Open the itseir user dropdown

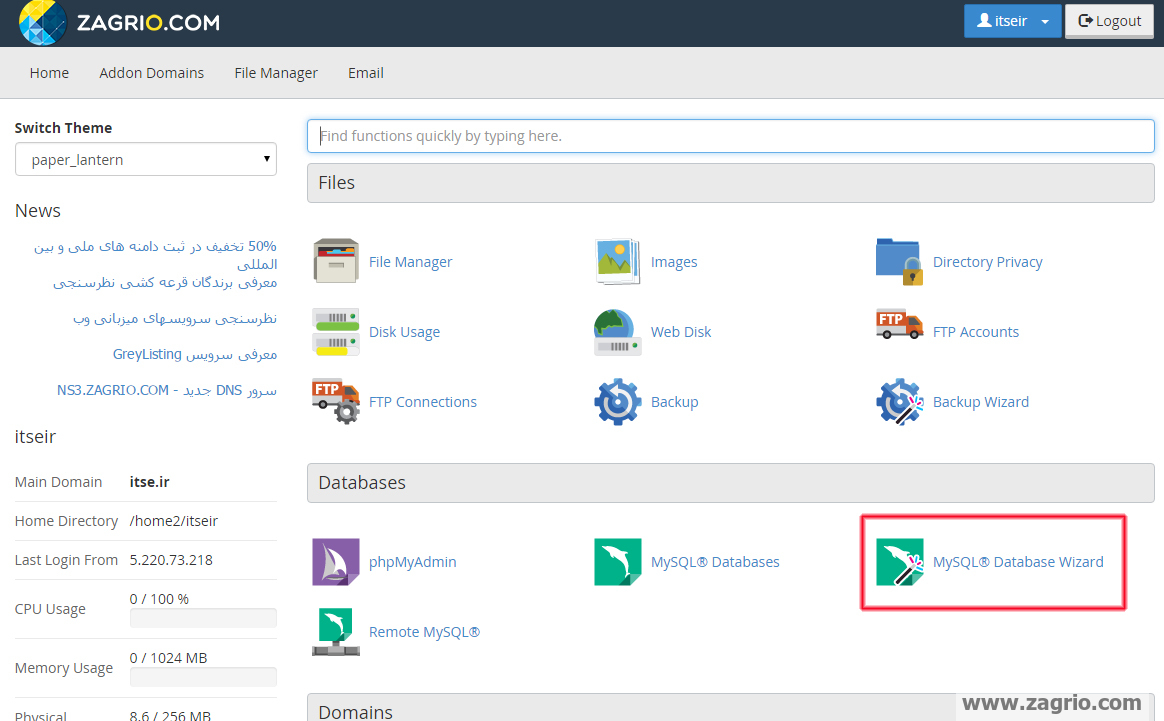pyautogui.click(x=1013, y=21)
